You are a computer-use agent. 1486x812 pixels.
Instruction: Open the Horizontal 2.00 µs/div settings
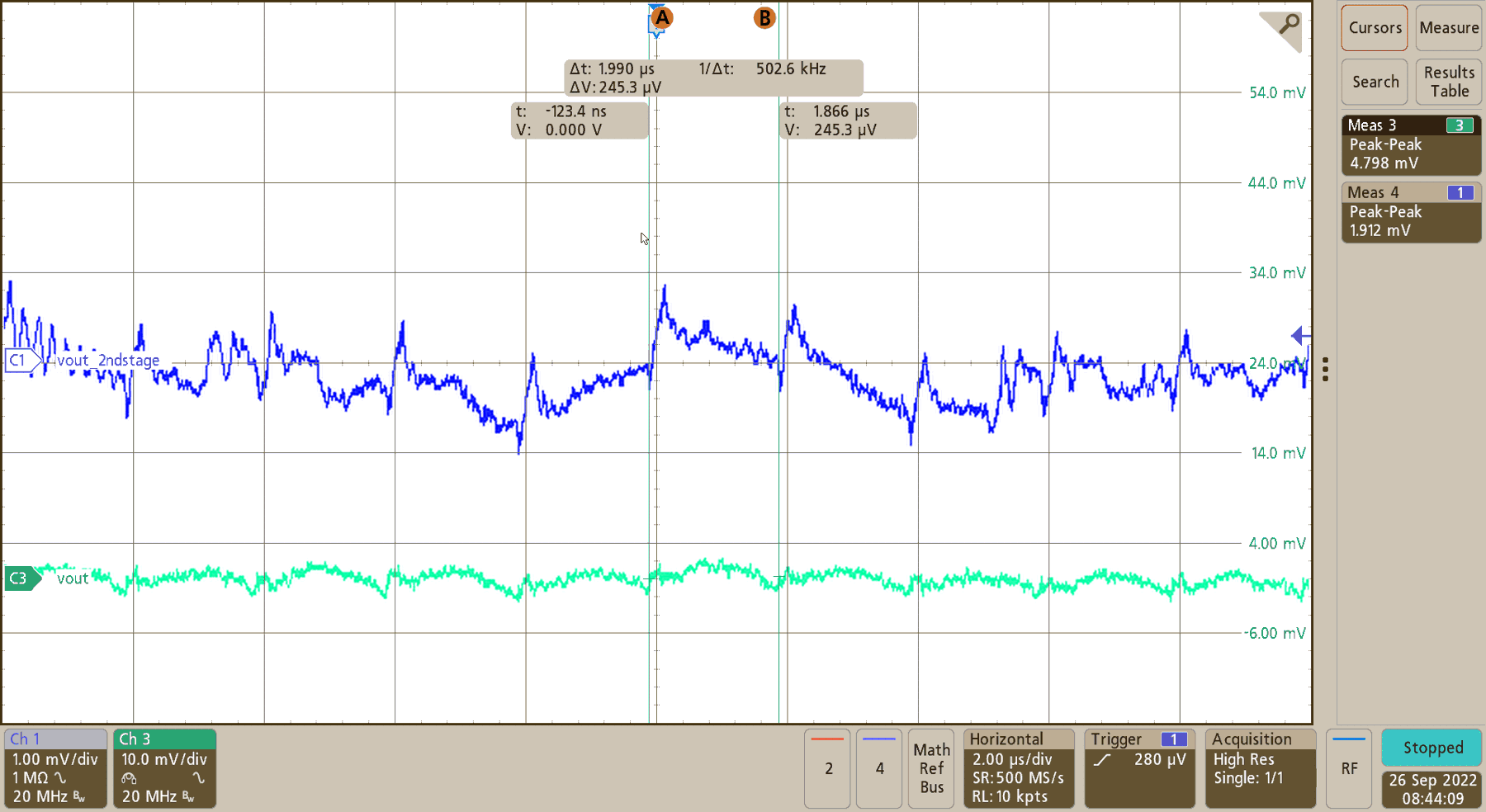(1018, 768)
